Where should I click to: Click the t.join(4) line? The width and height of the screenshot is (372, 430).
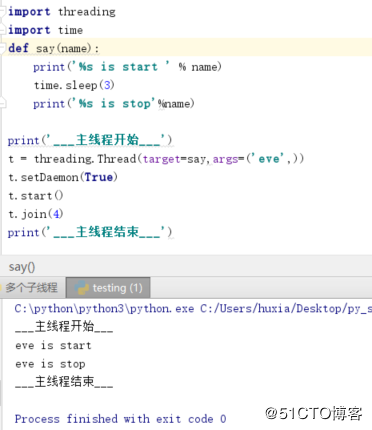(36, 214)
